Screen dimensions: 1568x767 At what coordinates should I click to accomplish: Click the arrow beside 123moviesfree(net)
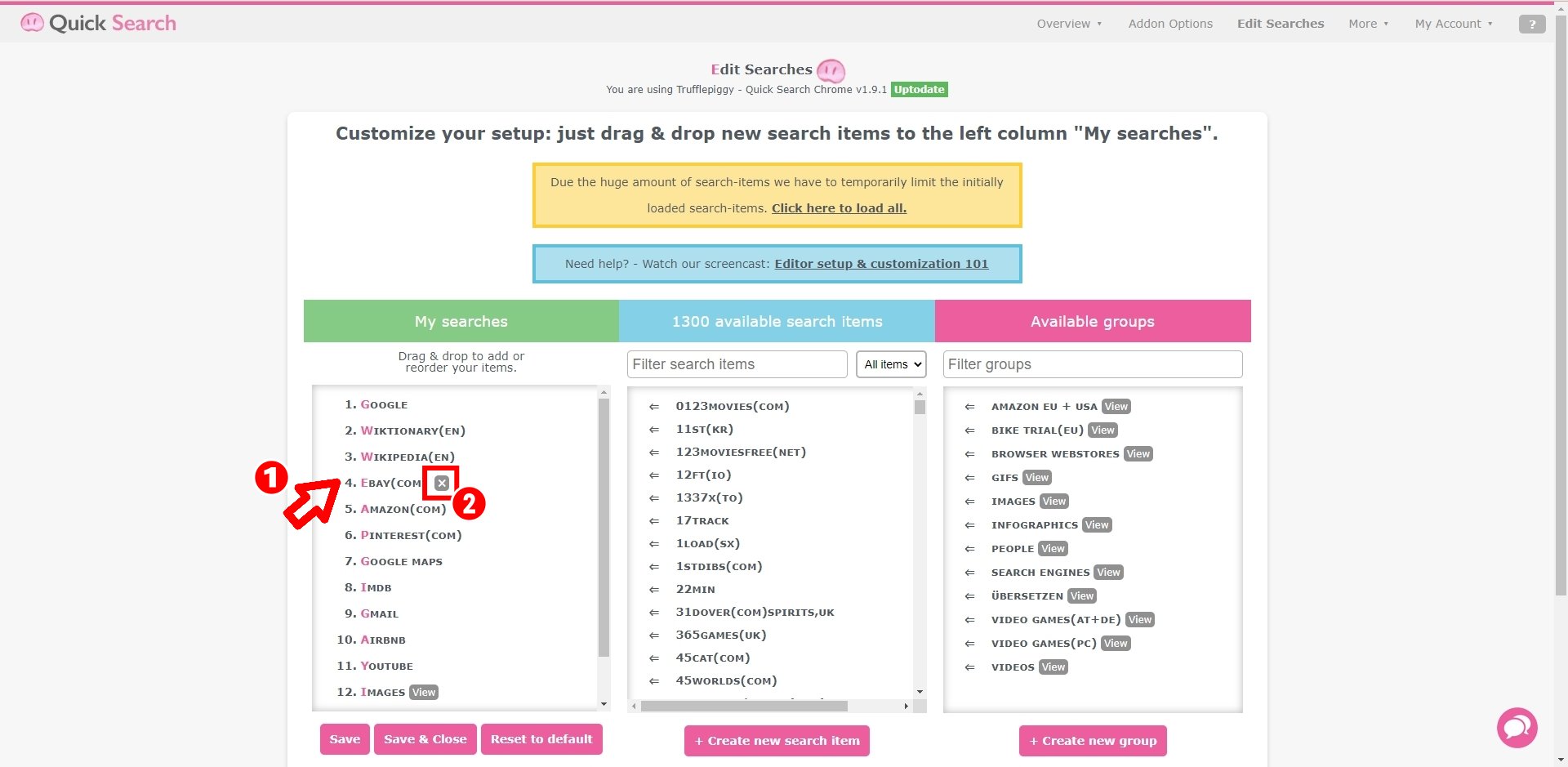[654, 452]
